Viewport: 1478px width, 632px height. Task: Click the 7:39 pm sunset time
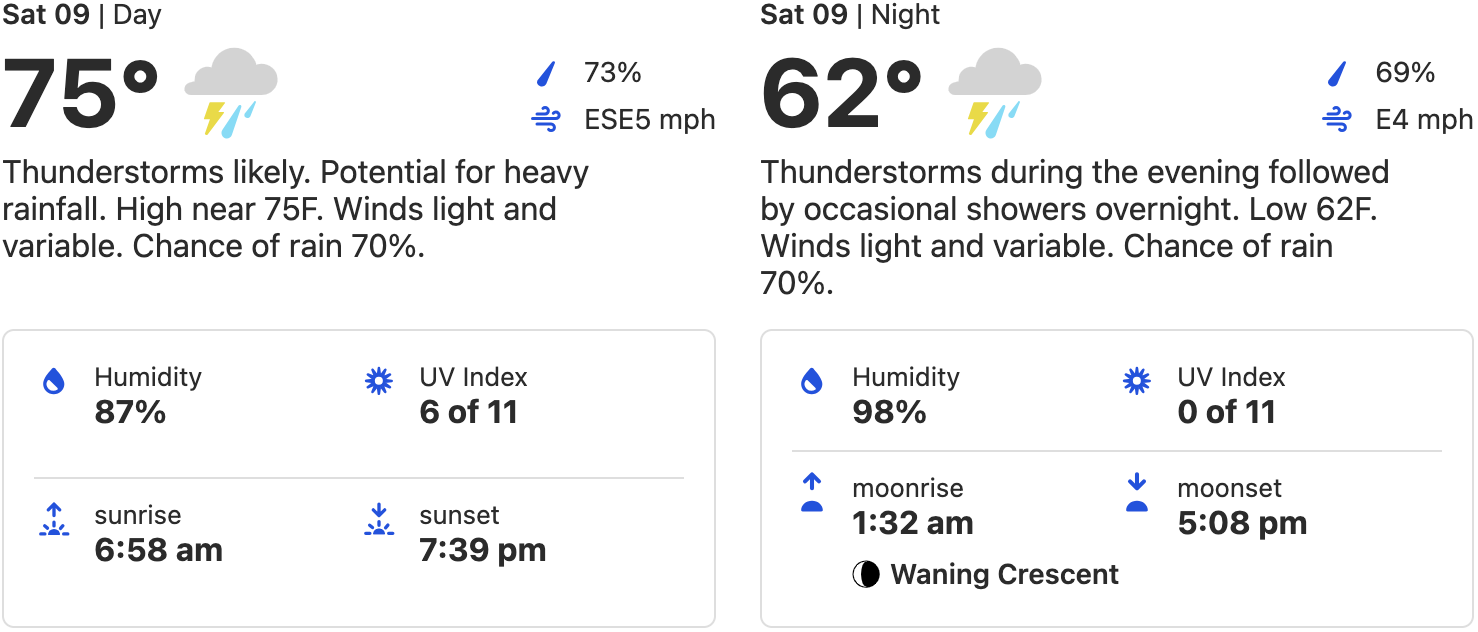[x=483, y=550]
